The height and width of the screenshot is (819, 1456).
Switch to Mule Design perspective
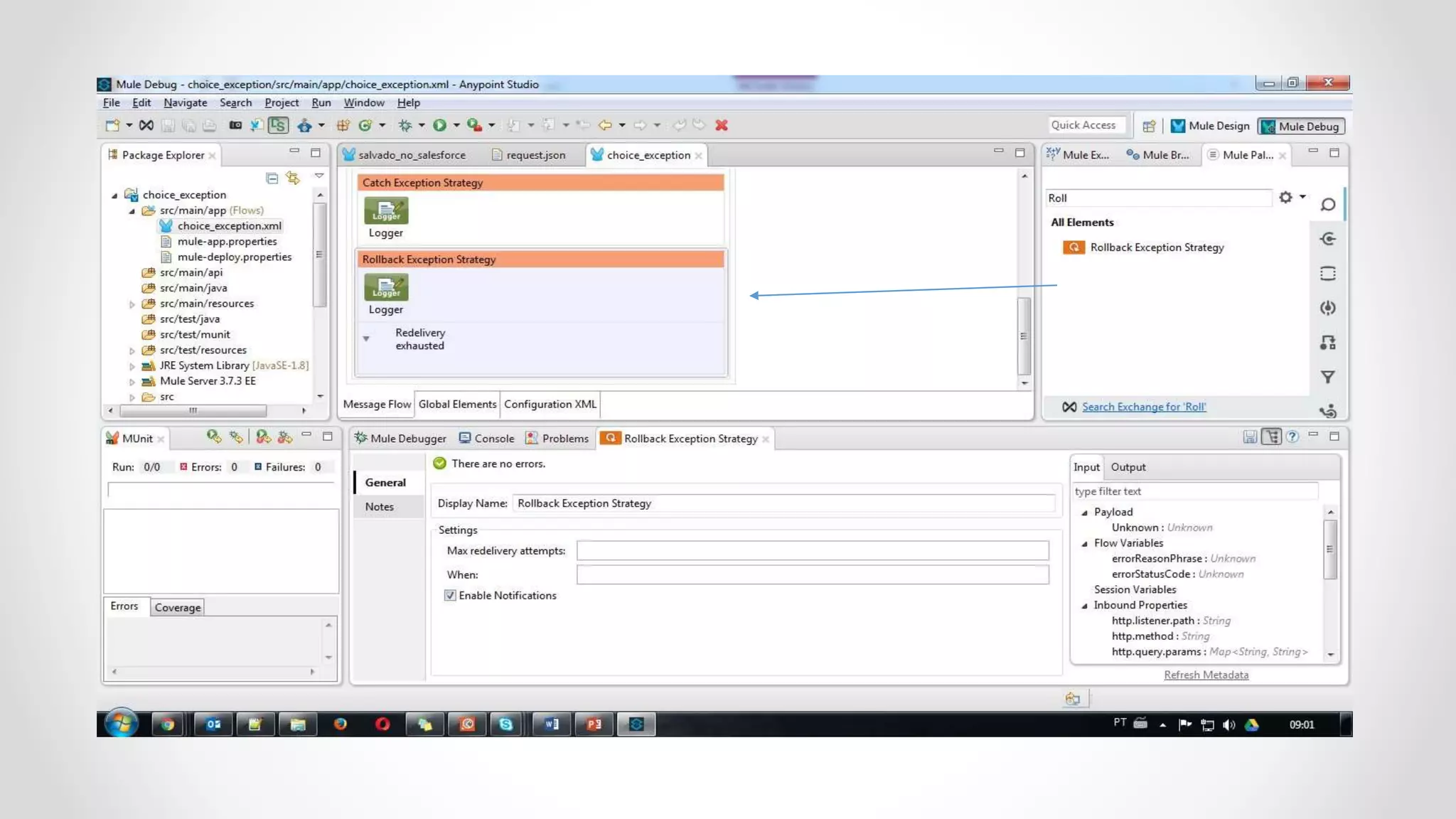(1210, 126)
